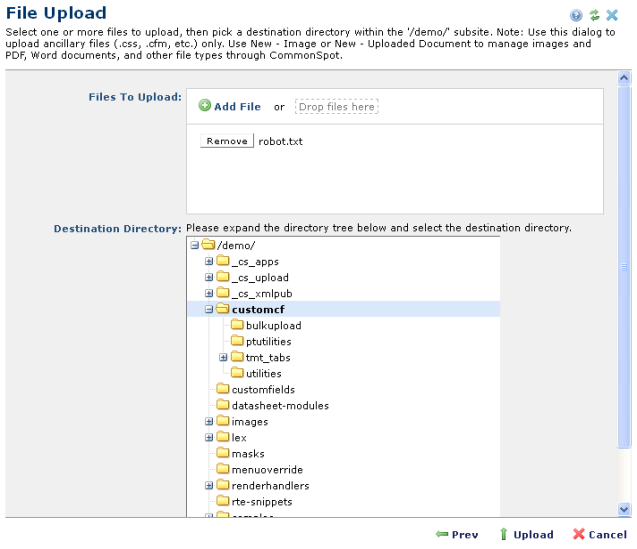Click the green refresh arrows icon
Viewport: 637px width, 549px height.
[593, 15]
